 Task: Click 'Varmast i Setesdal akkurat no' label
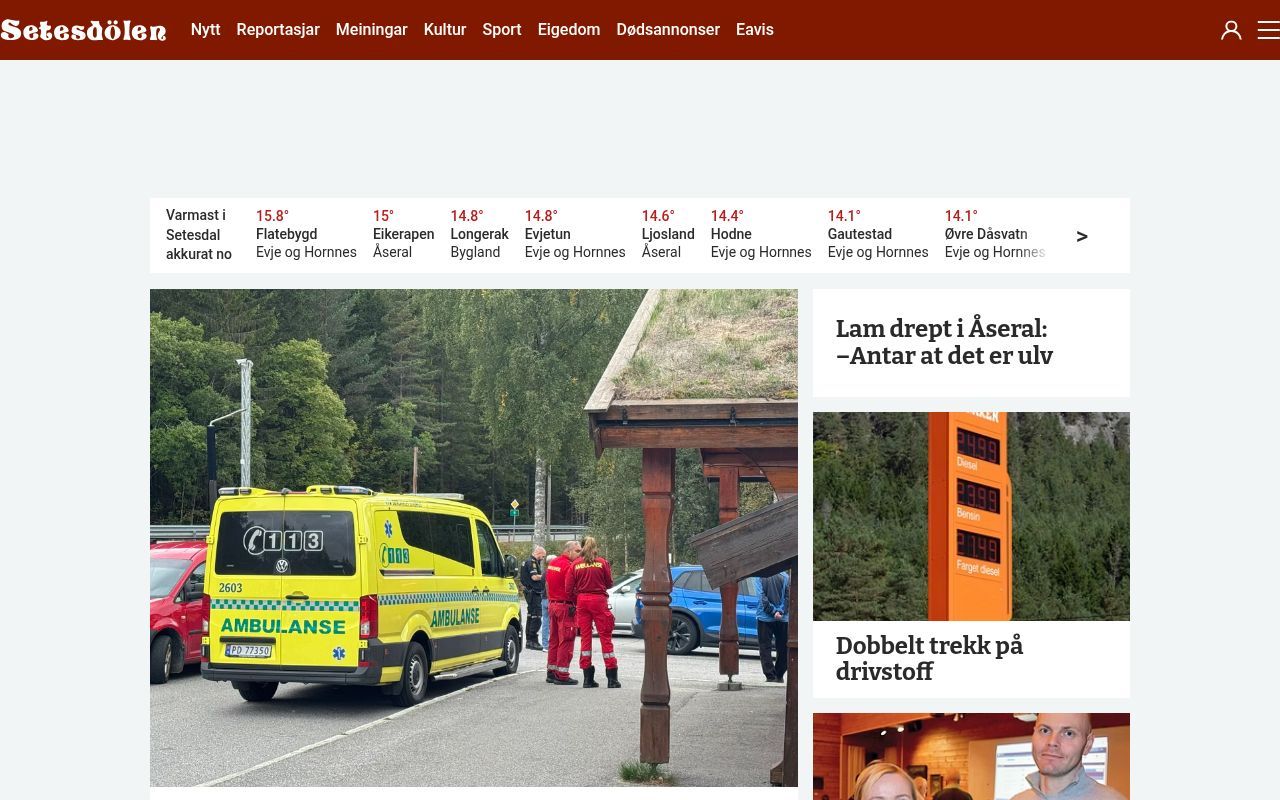tap(199, 235)
